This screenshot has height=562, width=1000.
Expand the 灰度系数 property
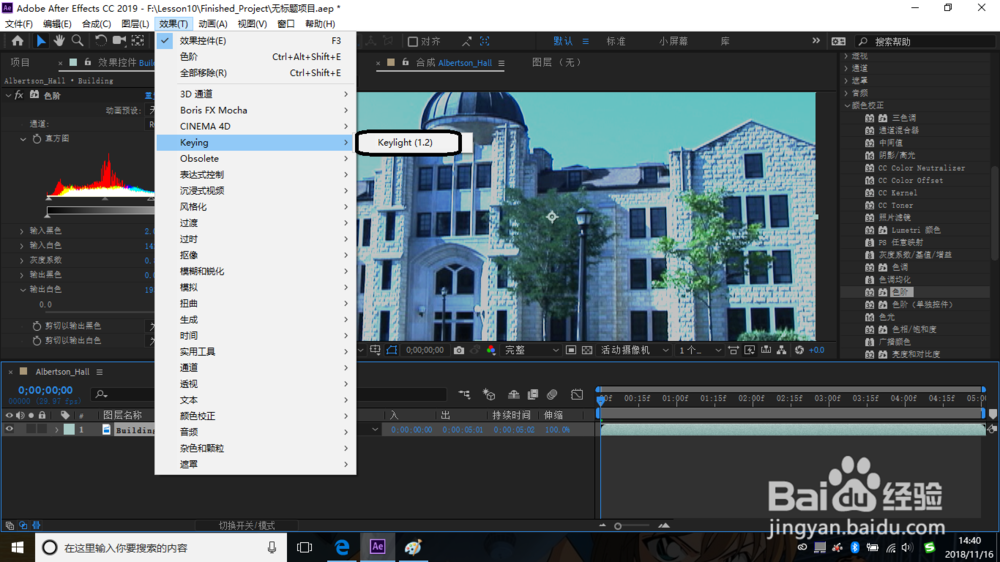click(x=22, y=260)
